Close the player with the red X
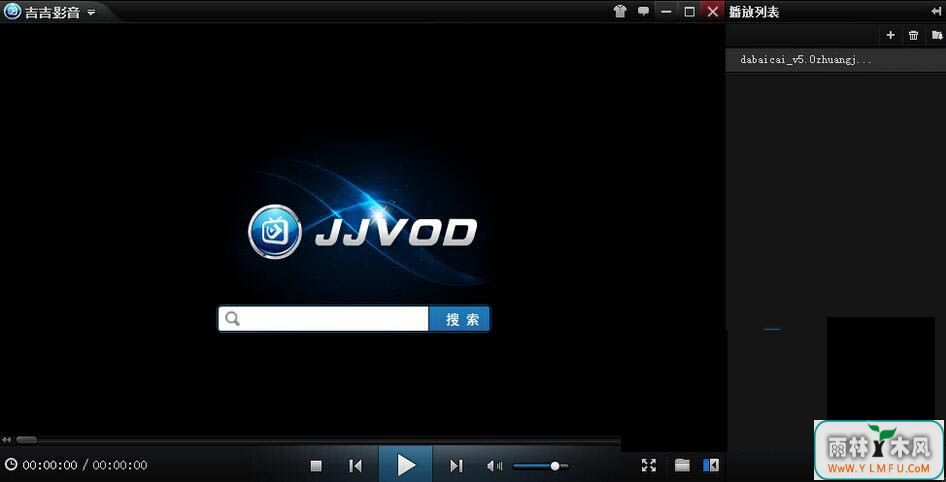Viewport: 946px width, 482px height. coord(713,11)
